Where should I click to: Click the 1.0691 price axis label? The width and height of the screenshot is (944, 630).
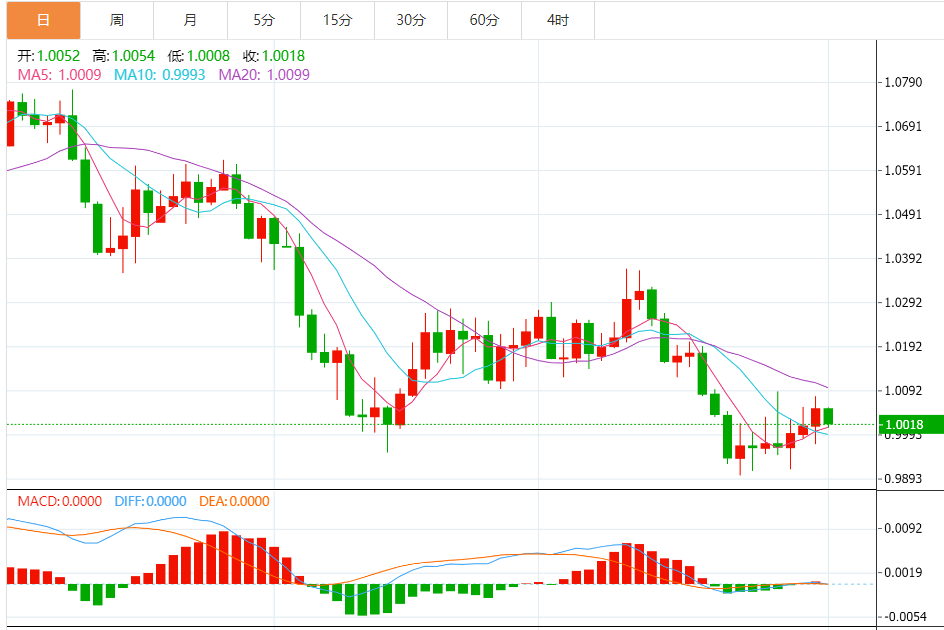tap(903, 126)
